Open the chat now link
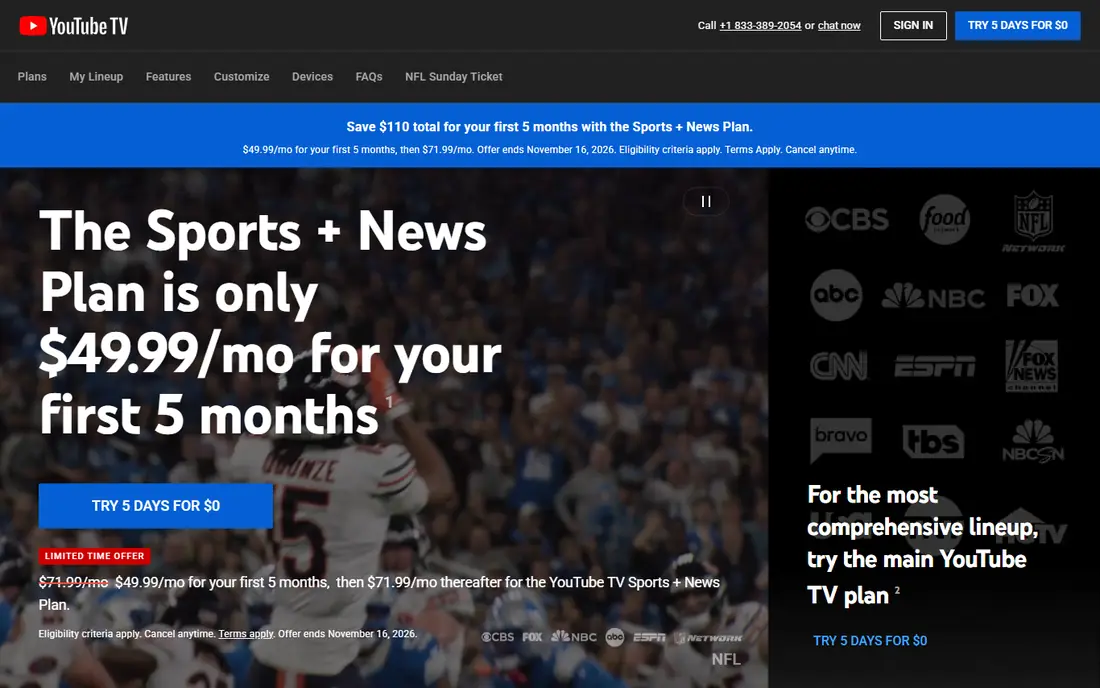This screenshot has height=688, width=1100. (839, 25)
